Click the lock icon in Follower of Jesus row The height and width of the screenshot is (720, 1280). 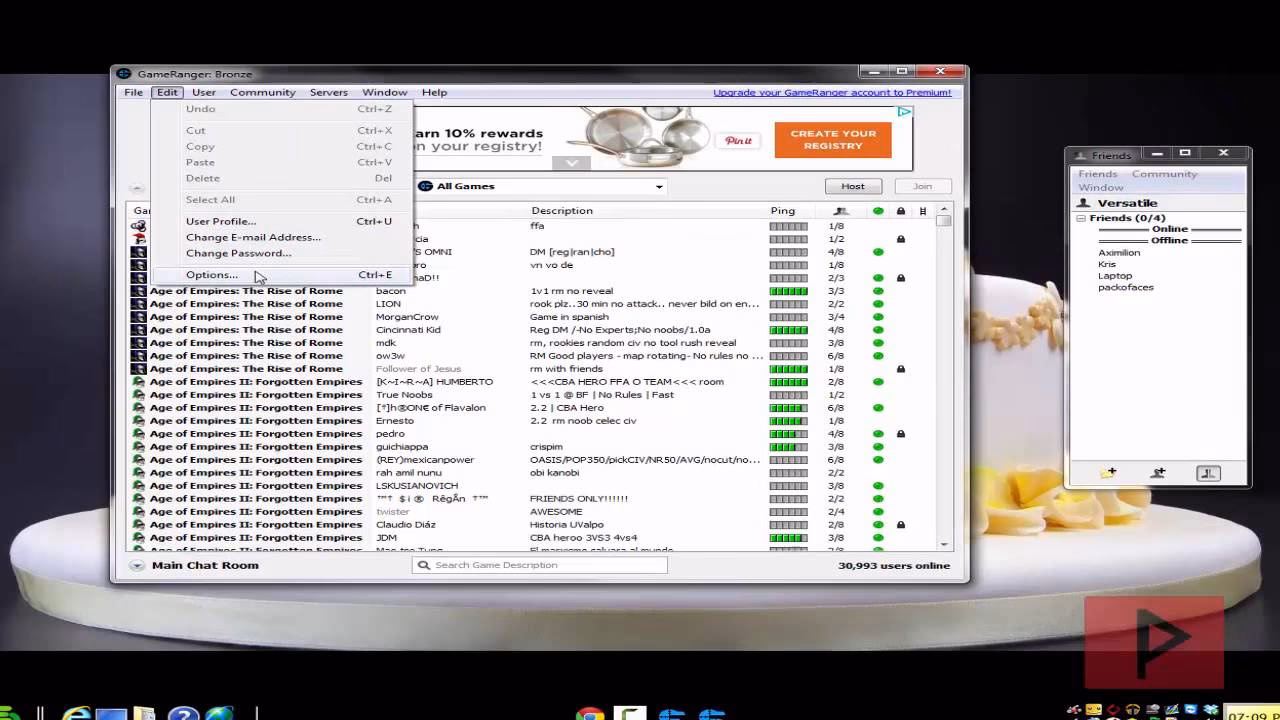(x=901, y=369)
